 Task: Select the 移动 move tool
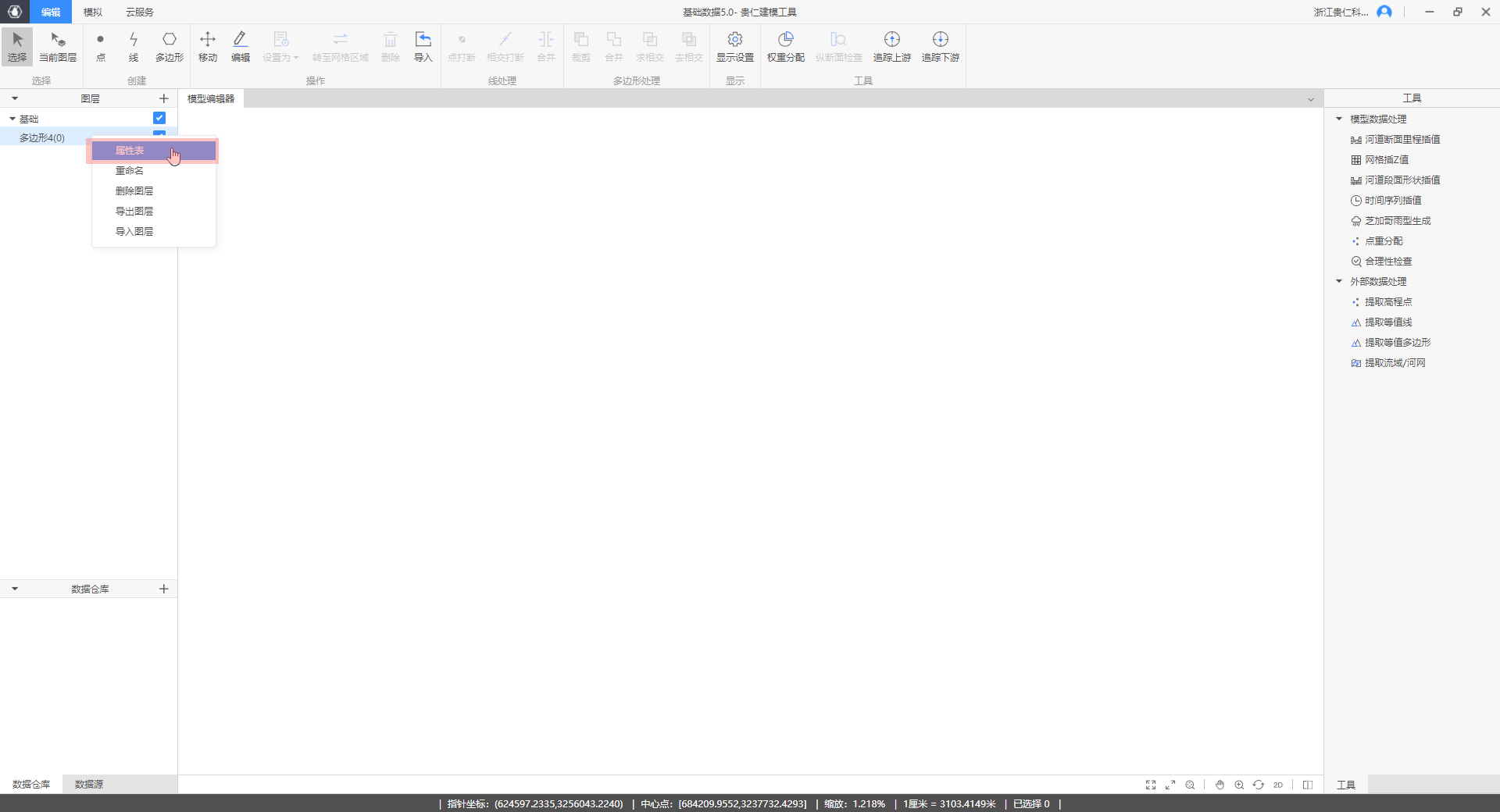pos(207,46)
